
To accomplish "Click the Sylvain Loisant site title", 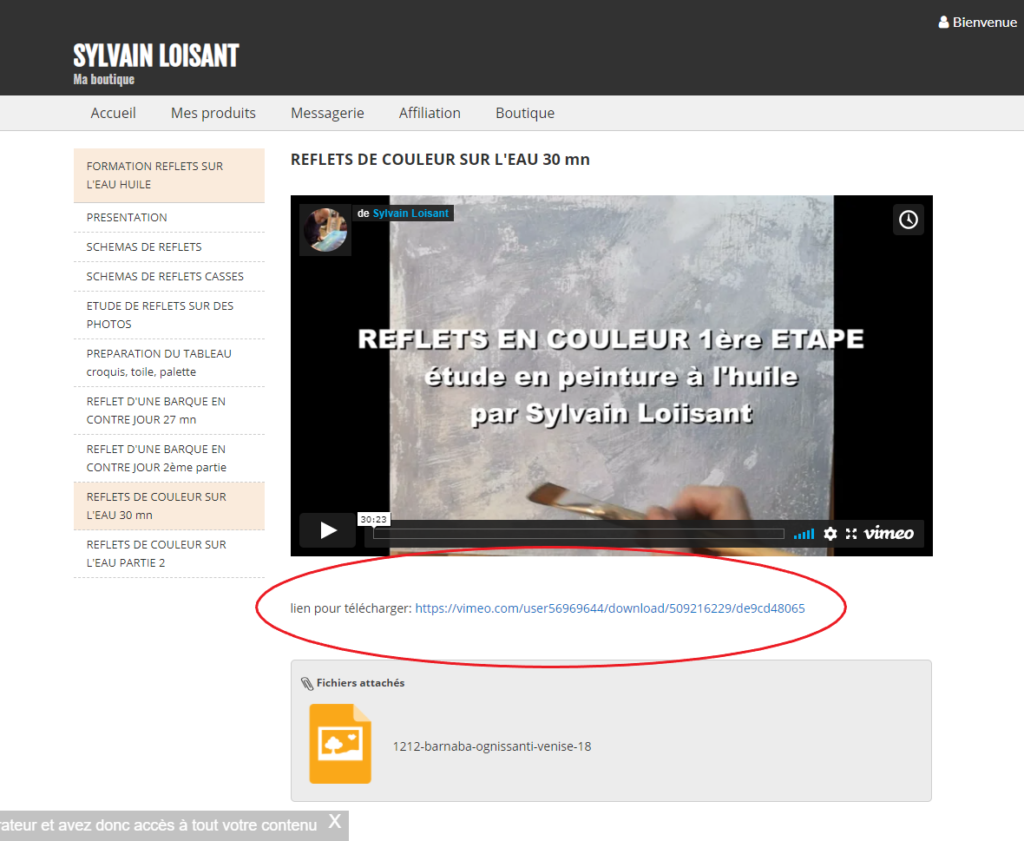I will [x=156, y=56].
